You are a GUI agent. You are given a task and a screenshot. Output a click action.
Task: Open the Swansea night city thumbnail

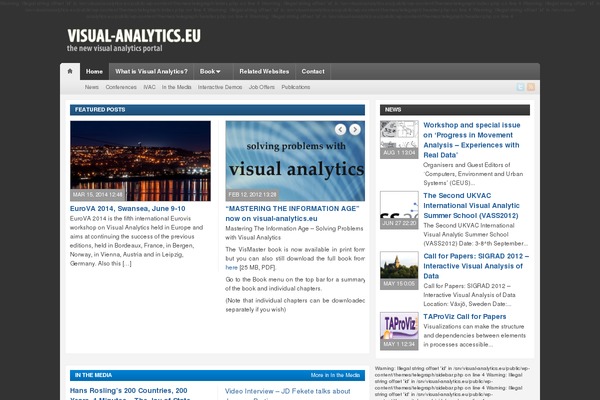(140, 161)
